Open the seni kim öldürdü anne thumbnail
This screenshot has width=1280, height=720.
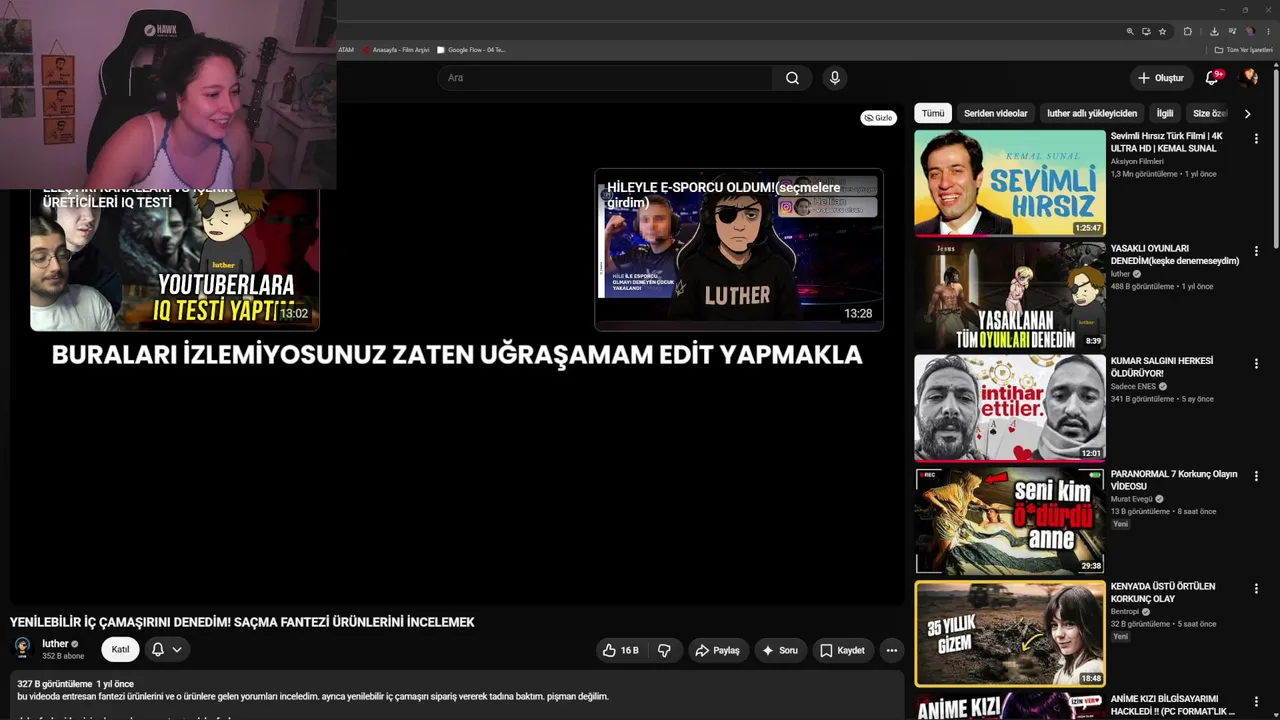1010,520
